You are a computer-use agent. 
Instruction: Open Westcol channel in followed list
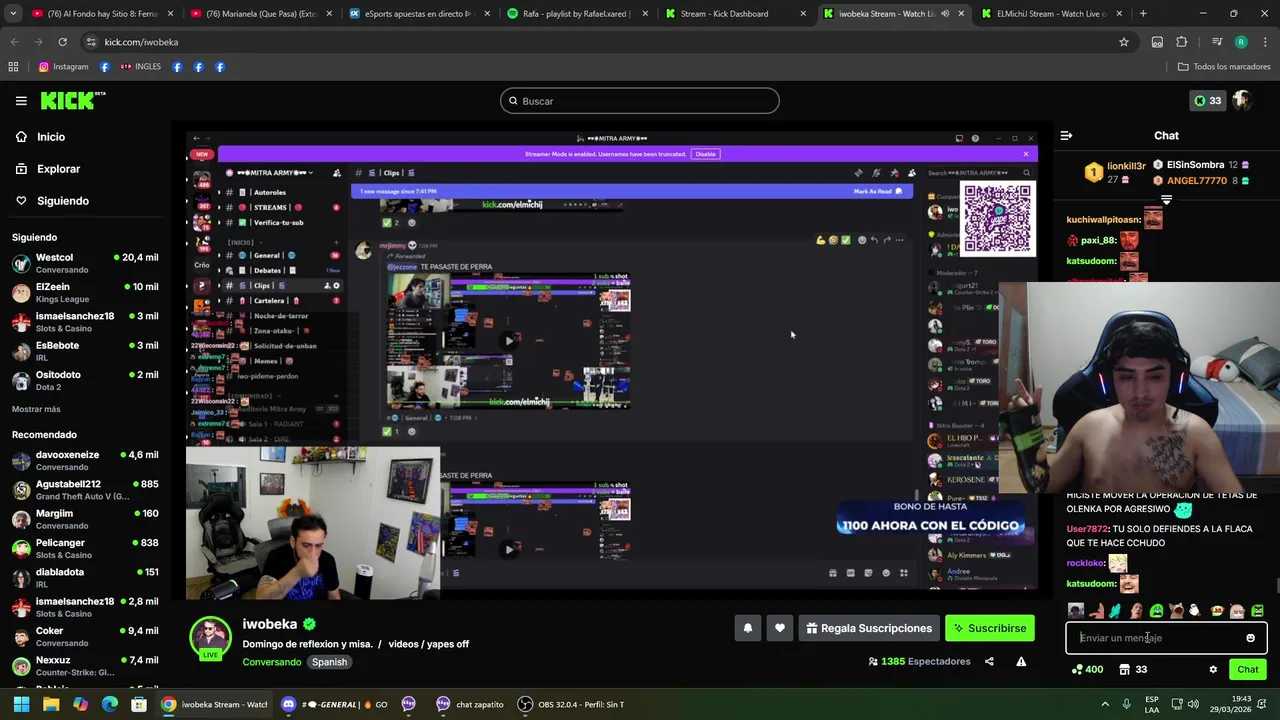click(85, 263)
